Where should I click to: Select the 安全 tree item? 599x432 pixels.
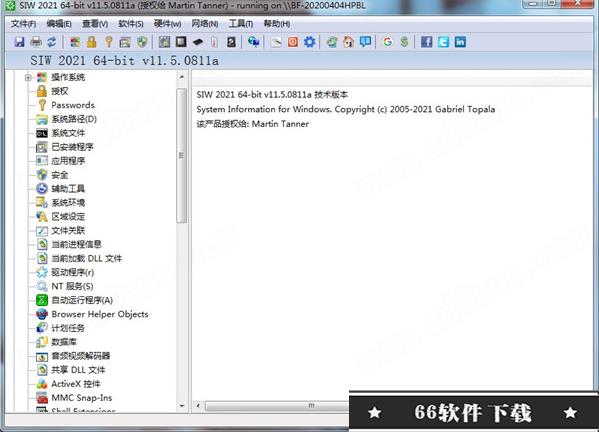tap(60, 175)
